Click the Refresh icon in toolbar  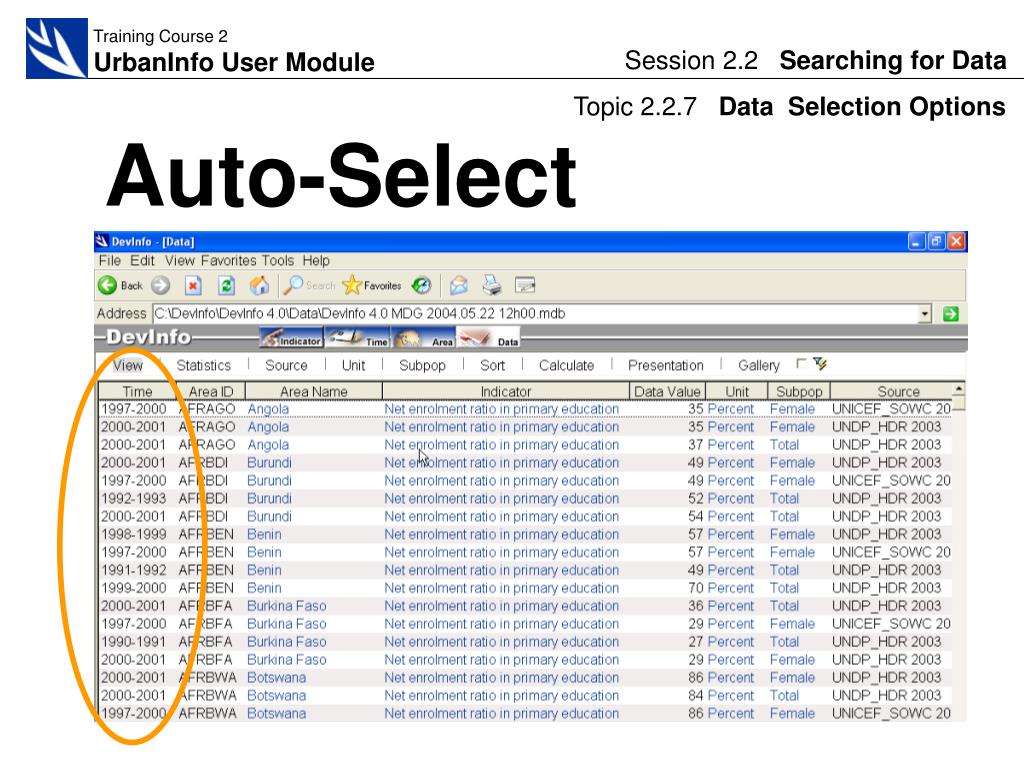[x=227, y=286]
